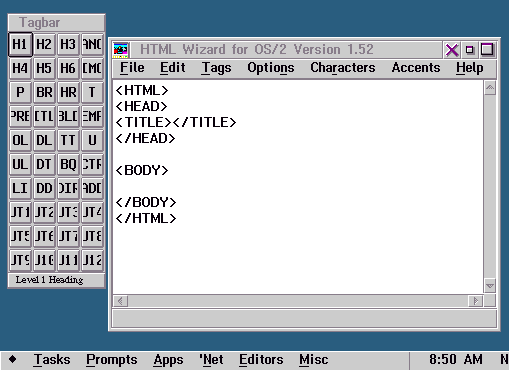Start an ordered list with OL
The height and width of the screenshot is (370, 509).
[x=20, y=140]
